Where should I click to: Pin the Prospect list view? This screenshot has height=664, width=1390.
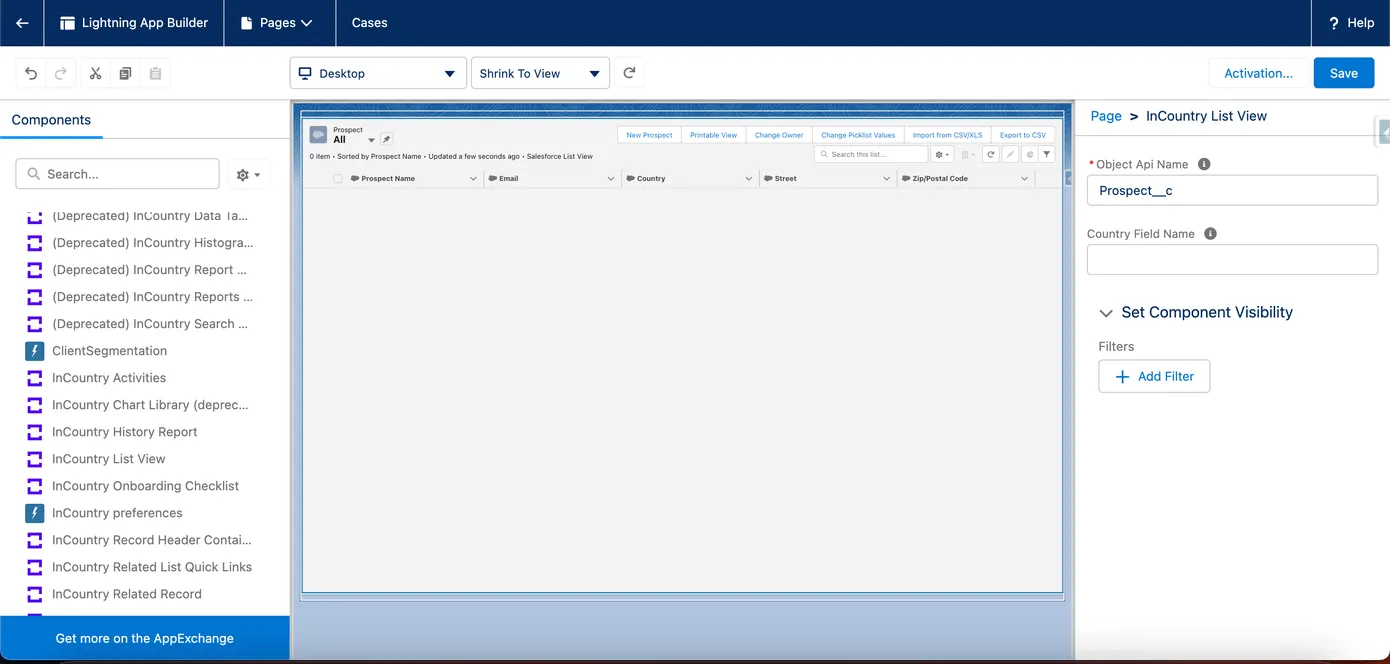(387, 139)
